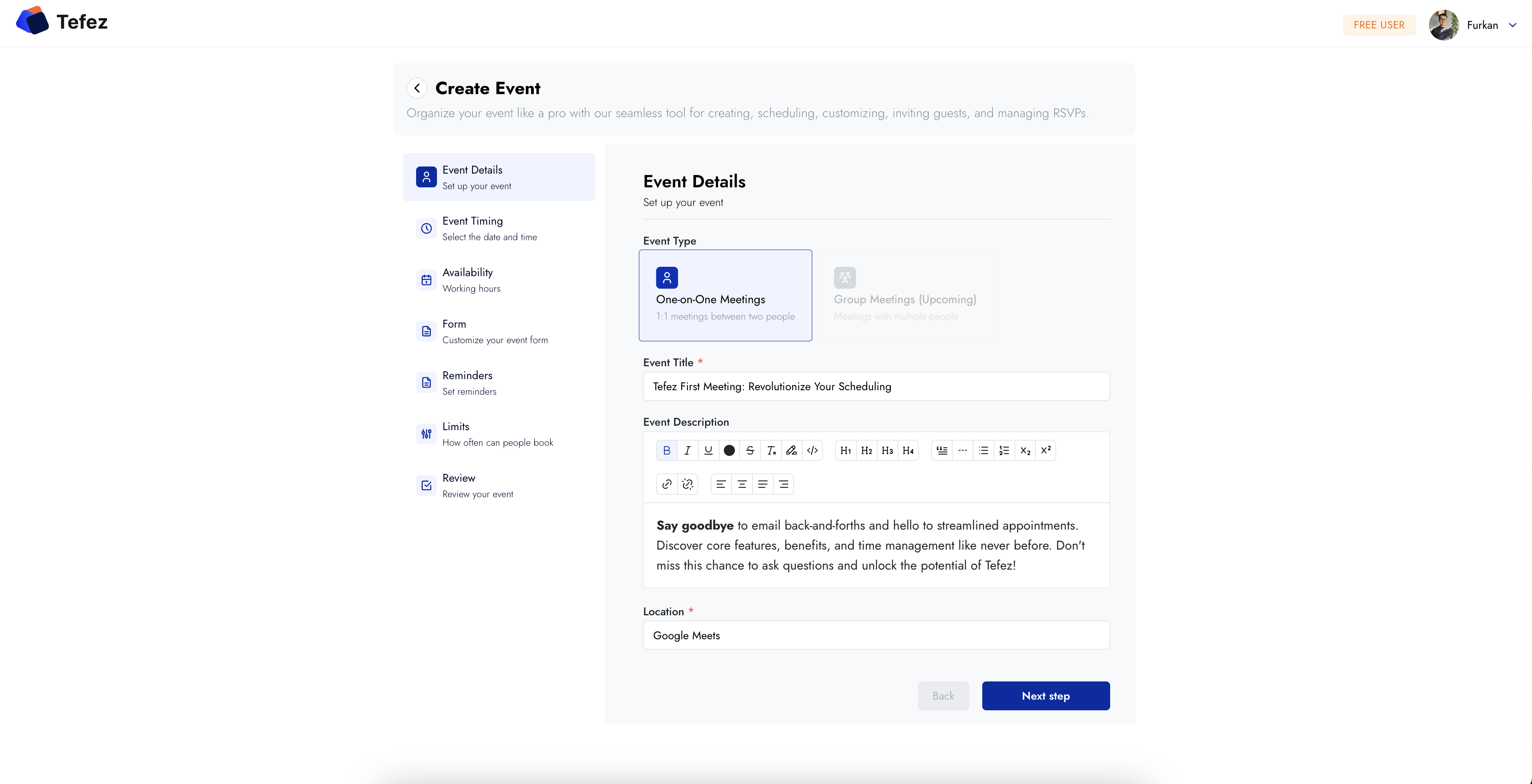Apply Heading 3 style
Viewport: 1532px width, 784px height.
click(887, 451)
